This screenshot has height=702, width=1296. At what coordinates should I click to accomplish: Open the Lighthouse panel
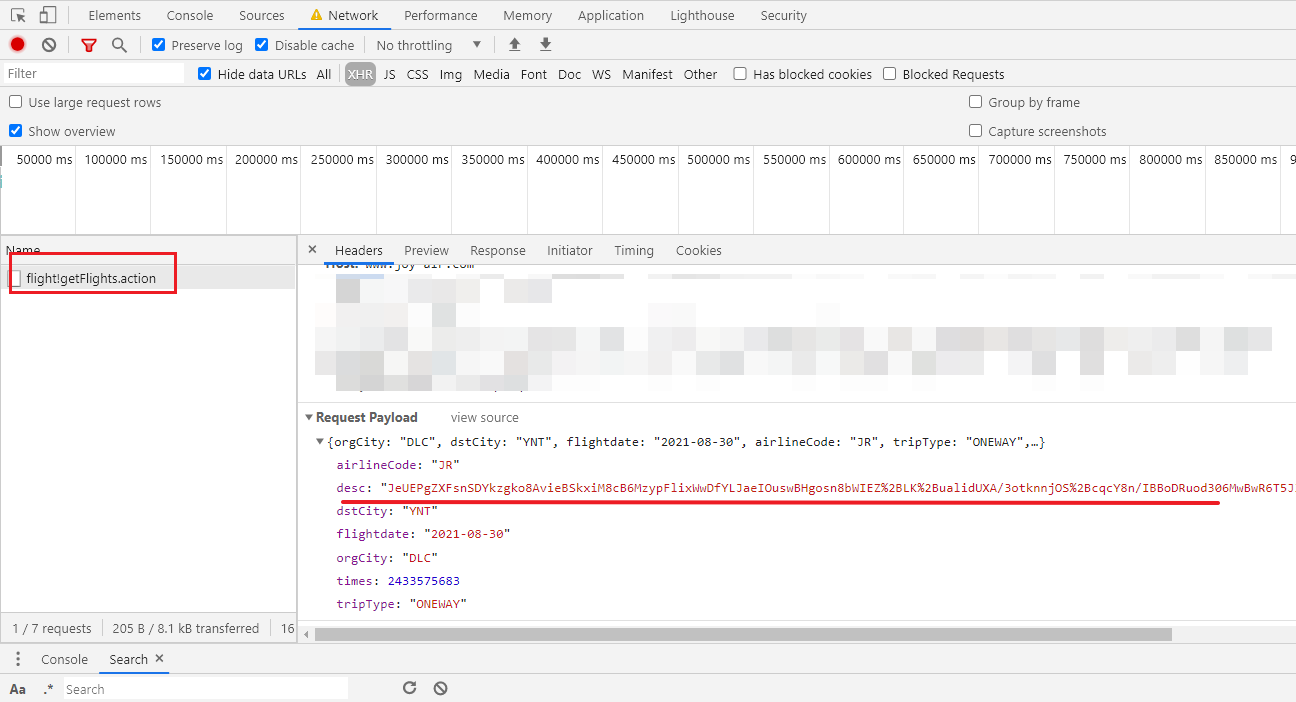tap(702, 15)
